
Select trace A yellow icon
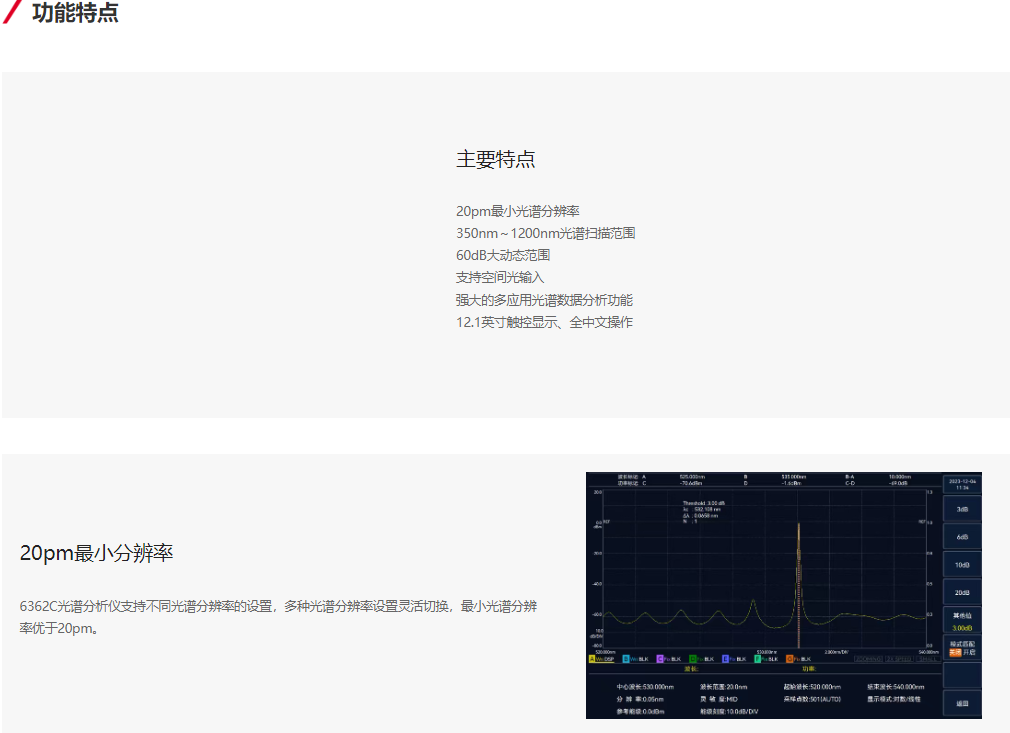pyautogui.click(x=591, y=659)
